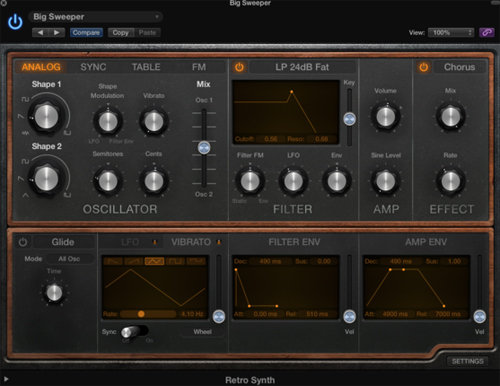Click the Shape 2 knob
The image size is (500, 386).
47,178
